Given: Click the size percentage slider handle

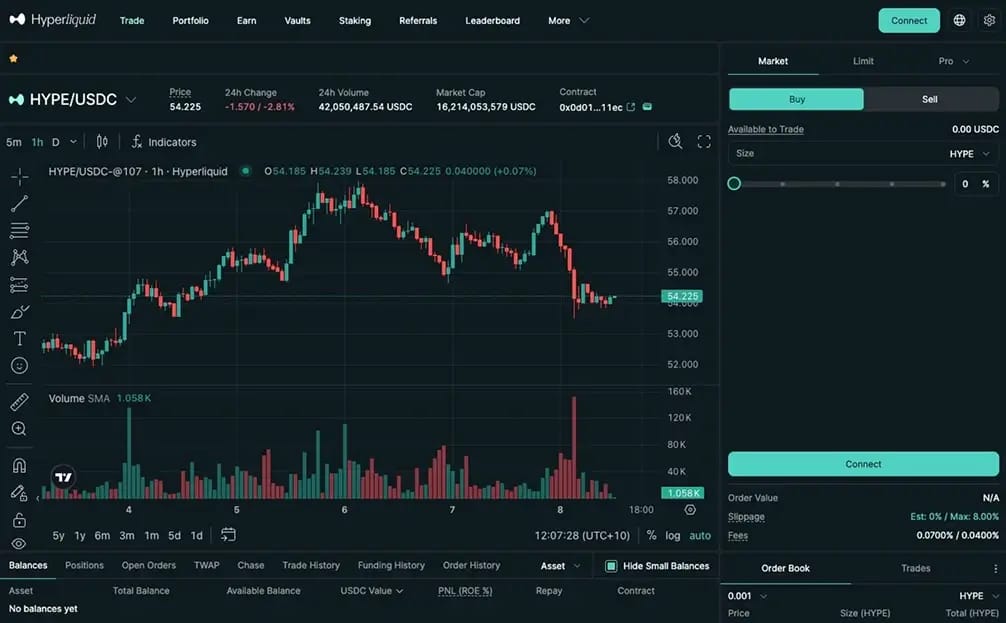Looking at the screenshot, I should click(734, 184).
